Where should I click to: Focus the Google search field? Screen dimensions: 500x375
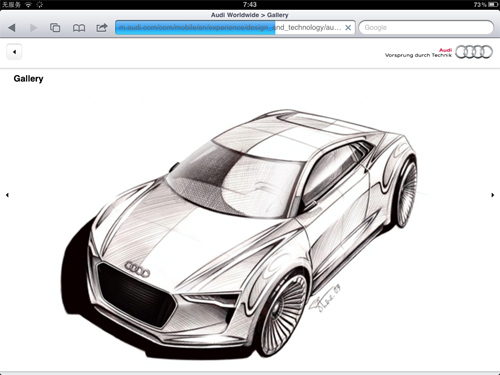point(426,27)
